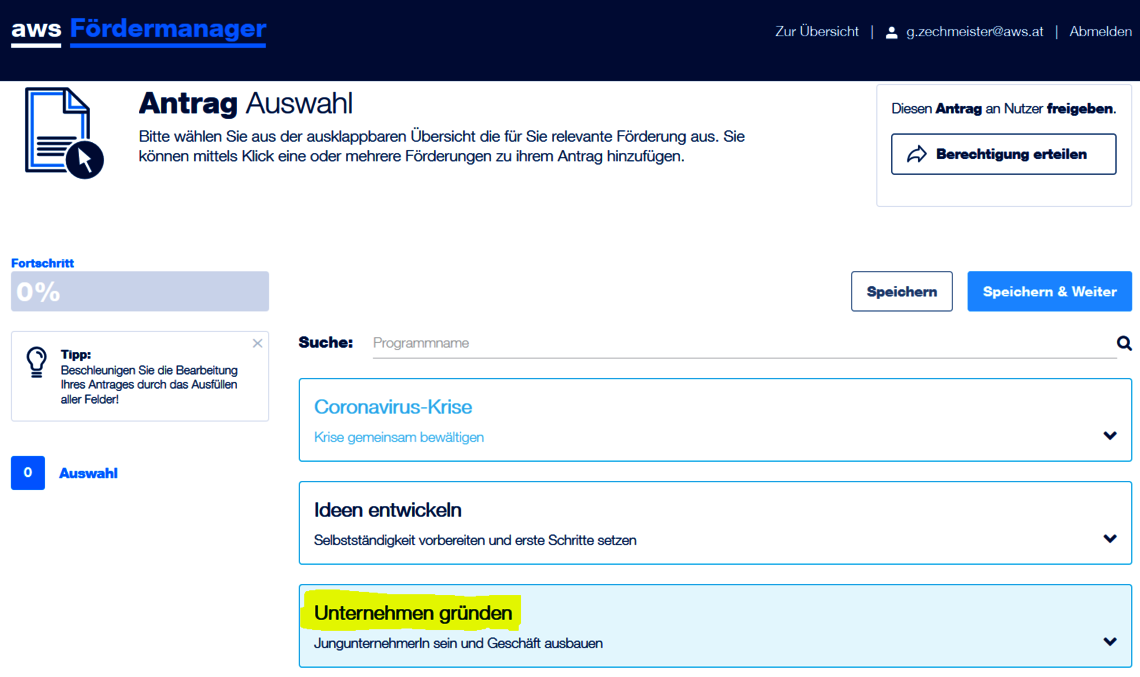Dismiss the Tipp box with X
Image resolution: width=1140 pixels, height=677 pixels.
257,343
